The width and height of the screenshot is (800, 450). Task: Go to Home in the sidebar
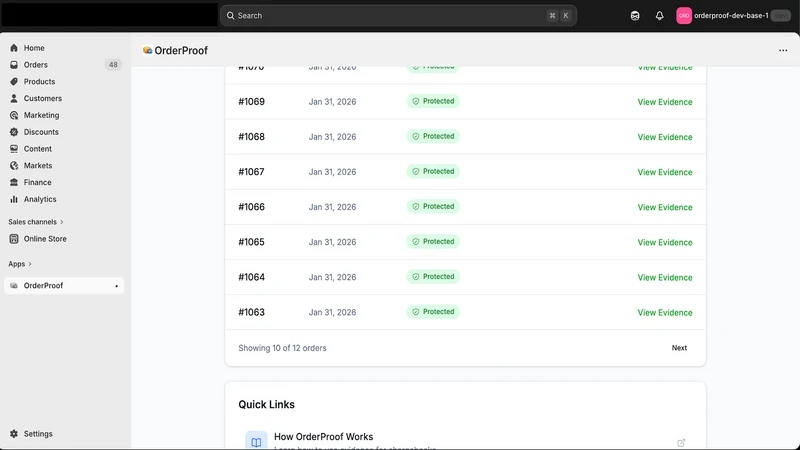point(34,48)
